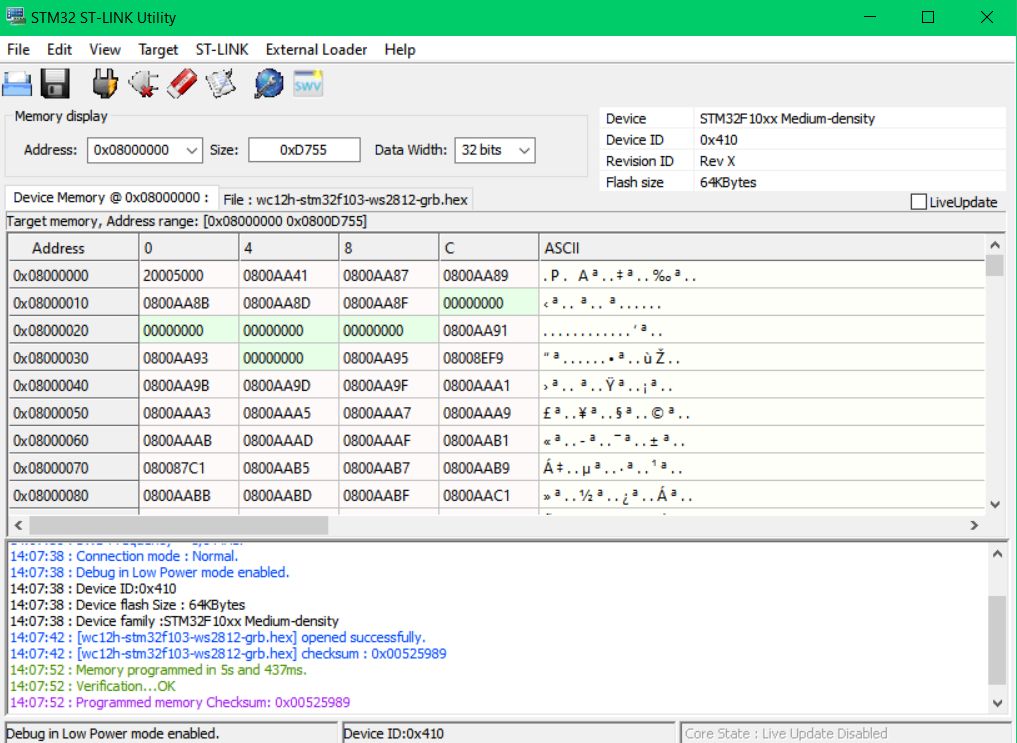Open the External Loader menu
This screenshot has width=1017, height=743.
316,49
